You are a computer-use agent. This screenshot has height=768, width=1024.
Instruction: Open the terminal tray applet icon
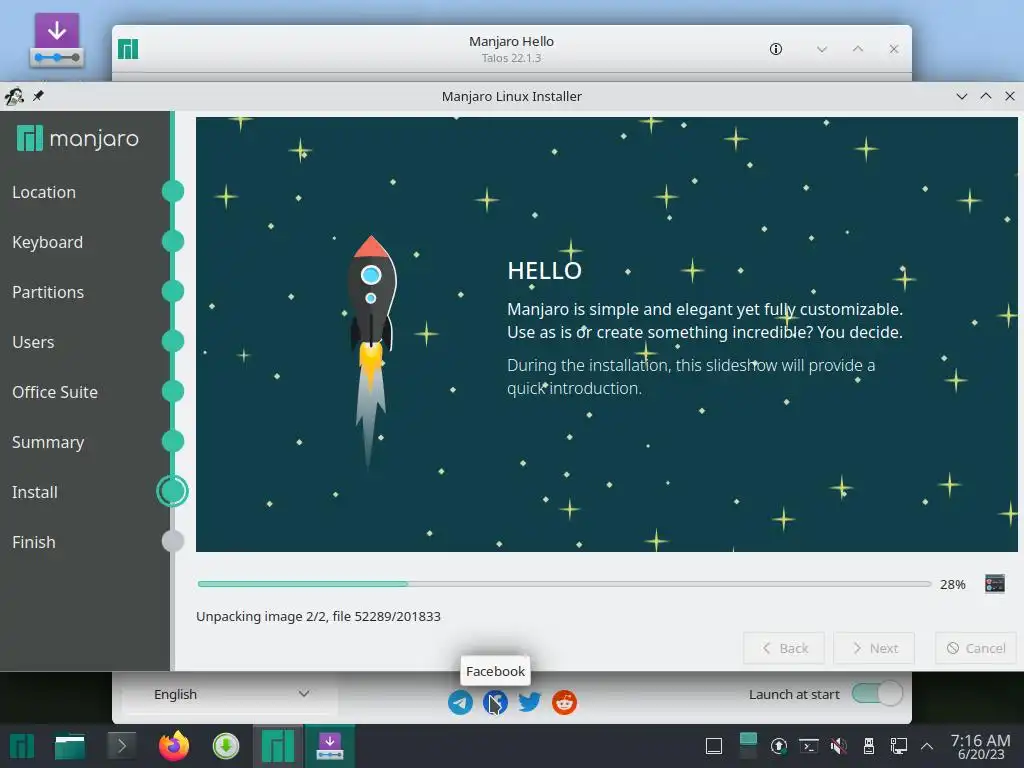tap(808, 746)
